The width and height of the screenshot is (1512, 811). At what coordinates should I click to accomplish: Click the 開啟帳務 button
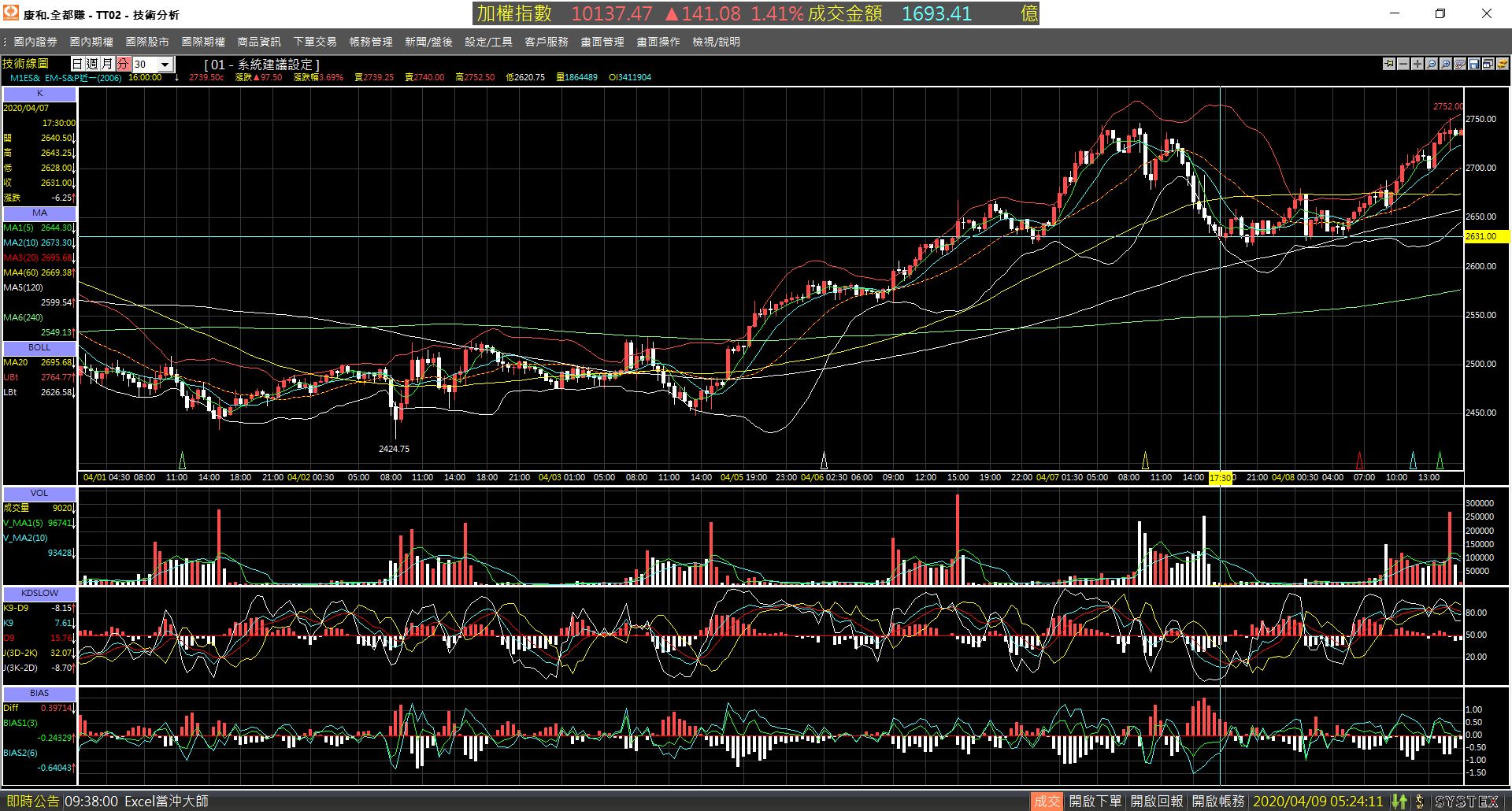[1218, 802]
